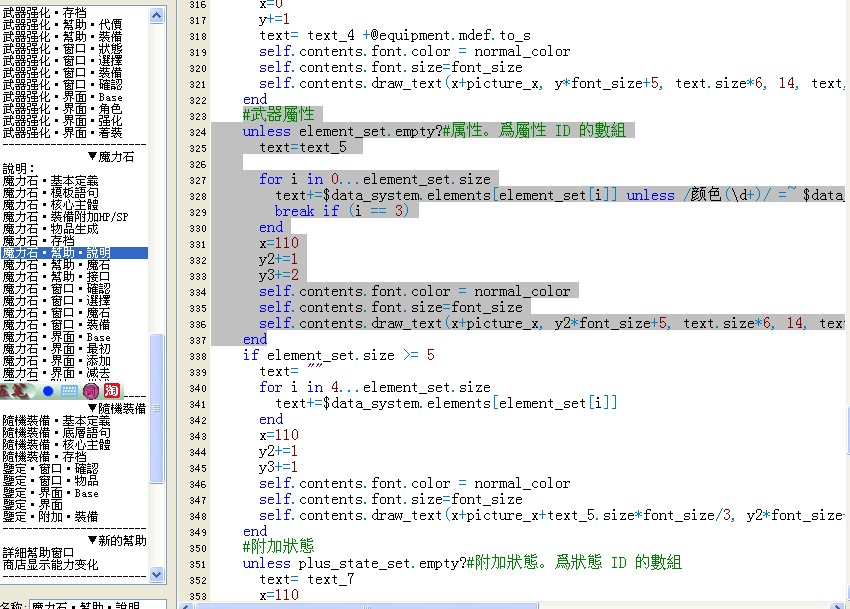Click the input method logo on the IME bar
The height and width of the screenshot is (609, 850).
[x=15, y=391]
